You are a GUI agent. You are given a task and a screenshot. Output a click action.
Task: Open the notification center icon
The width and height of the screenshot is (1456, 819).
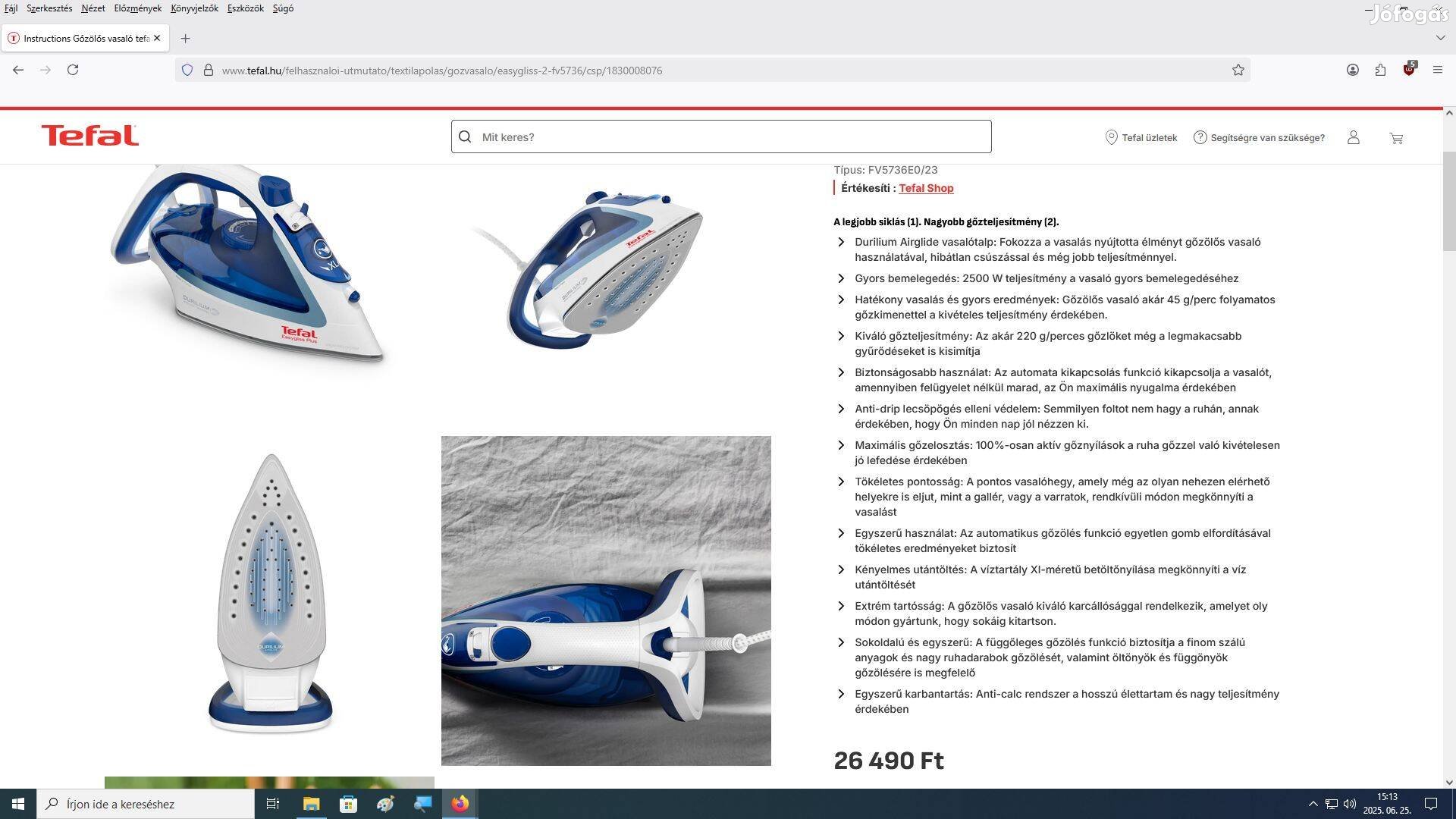point(1431,804)
